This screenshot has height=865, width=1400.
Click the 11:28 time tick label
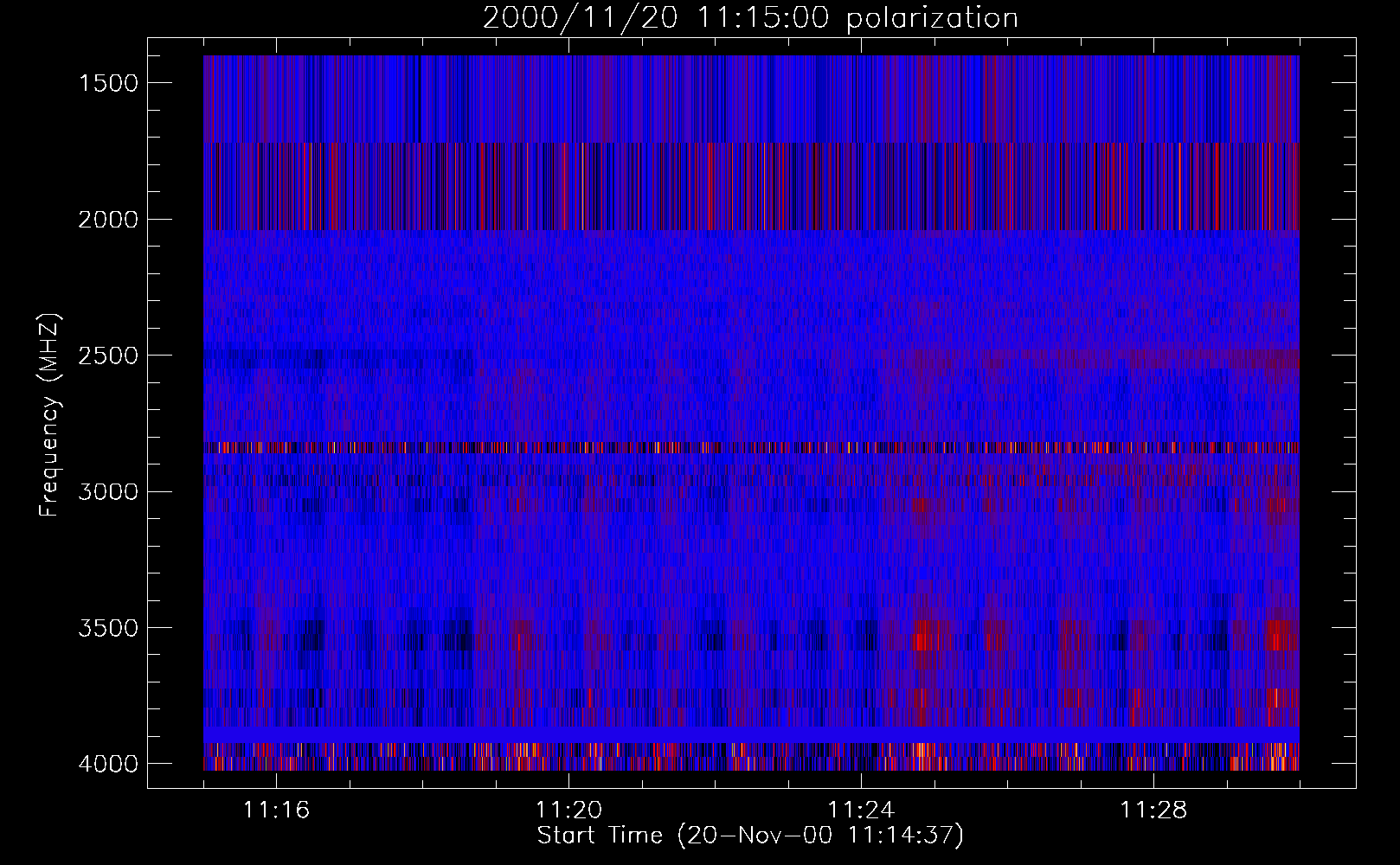1153,811
